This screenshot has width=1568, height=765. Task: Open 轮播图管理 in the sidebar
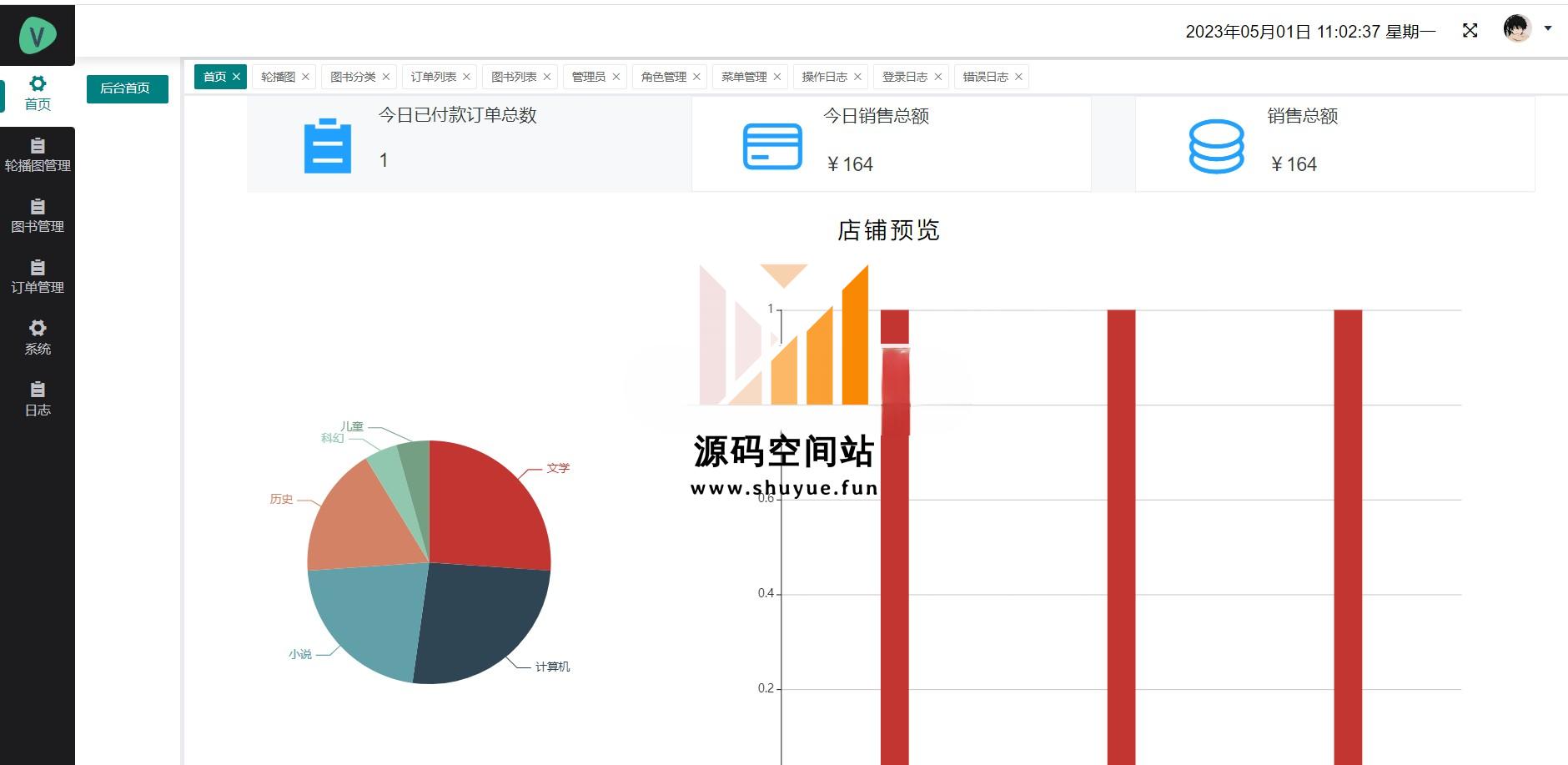pyautogui.click(x=38, y=156)
